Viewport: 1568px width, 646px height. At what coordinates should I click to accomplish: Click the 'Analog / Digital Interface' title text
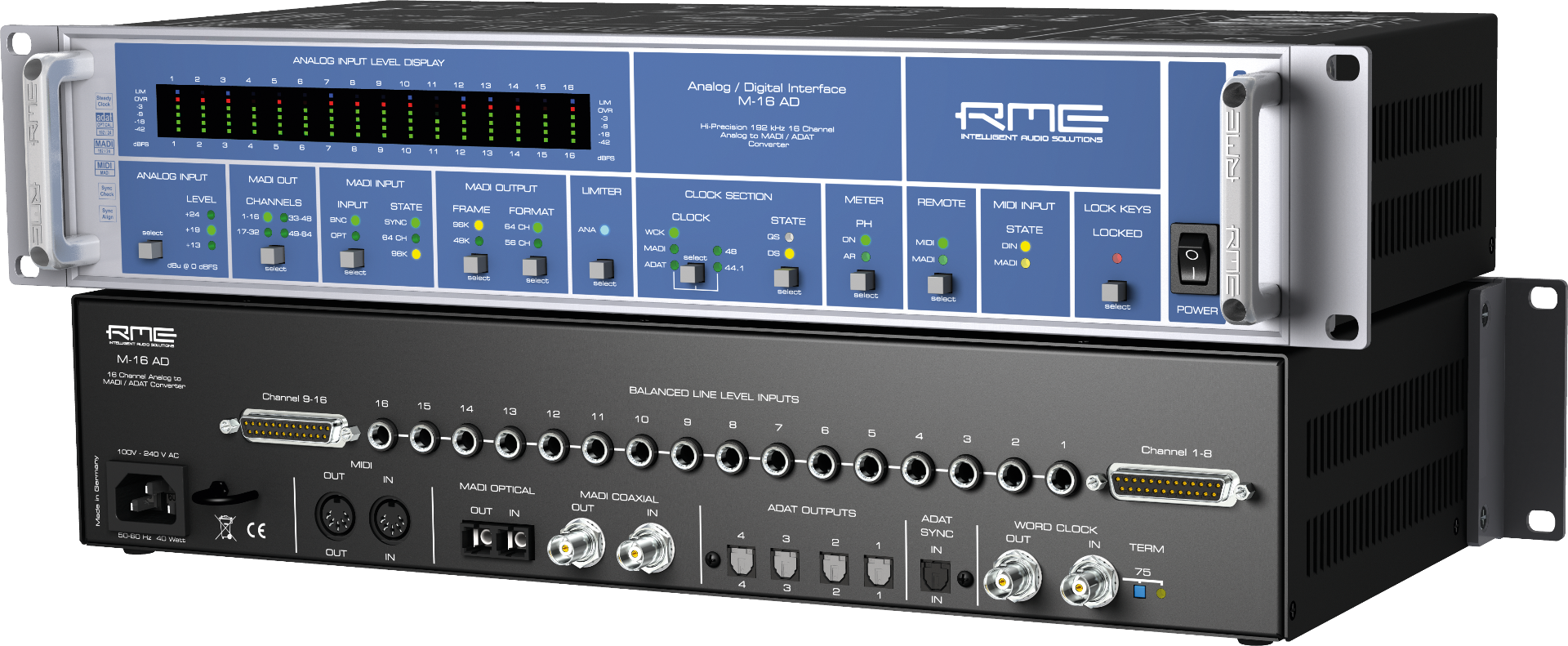767,88
